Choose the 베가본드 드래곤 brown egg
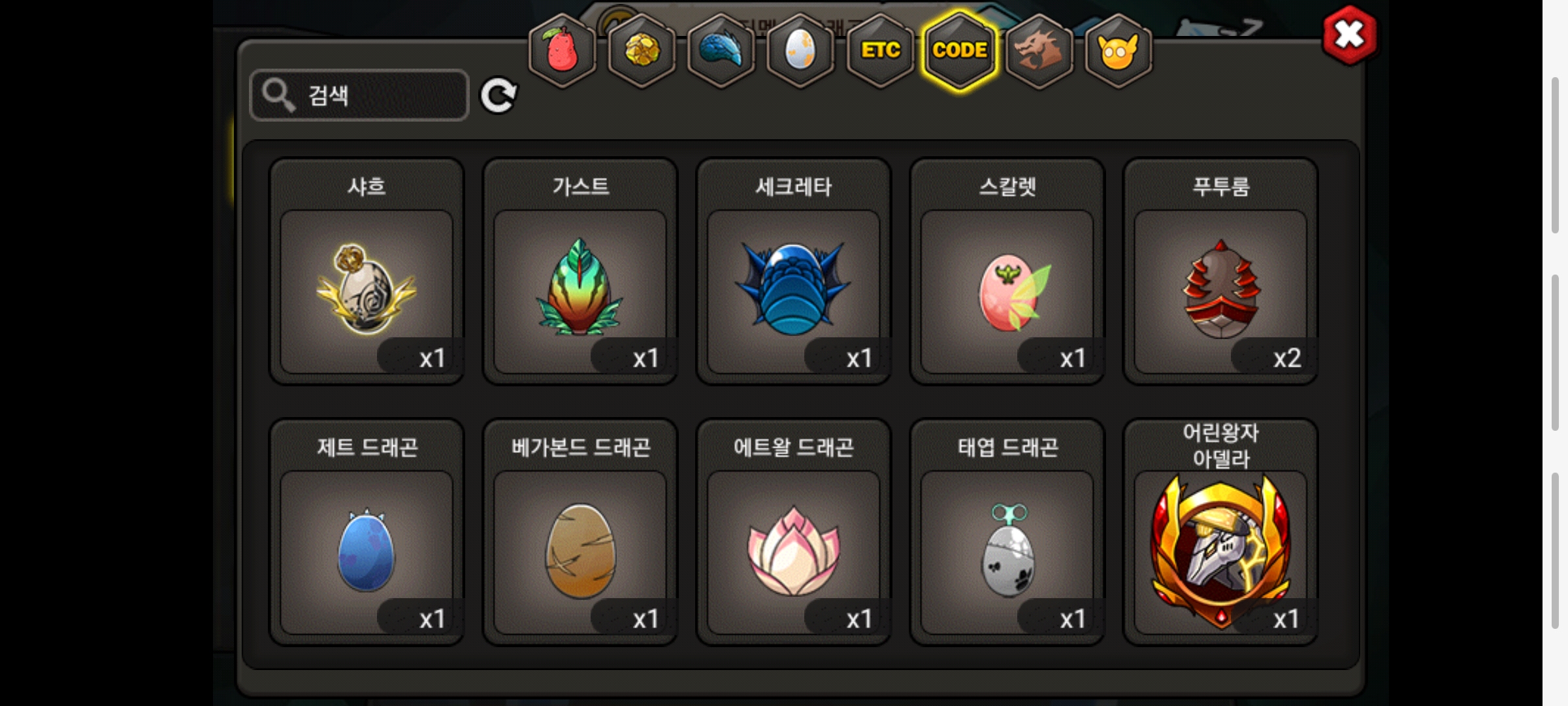This screenshot has width=1568, height=706. click(x=580, y=532)
